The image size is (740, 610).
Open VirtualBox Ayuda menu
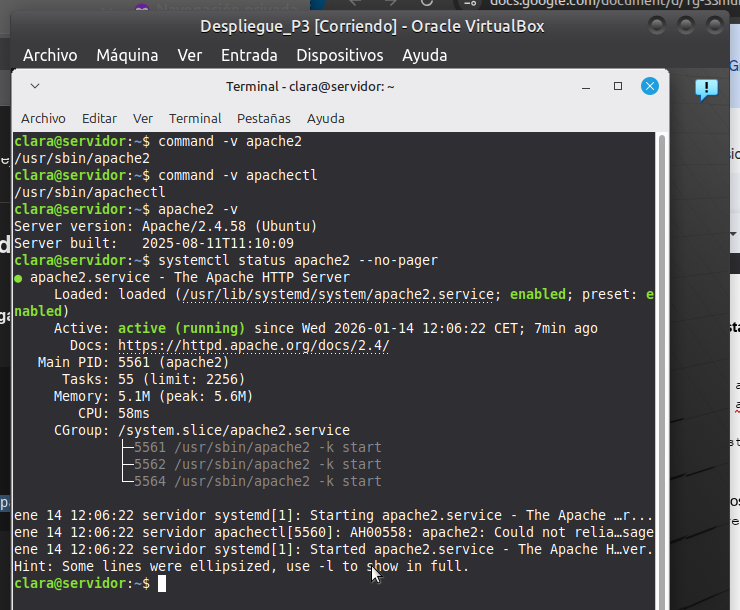point(424,55)
